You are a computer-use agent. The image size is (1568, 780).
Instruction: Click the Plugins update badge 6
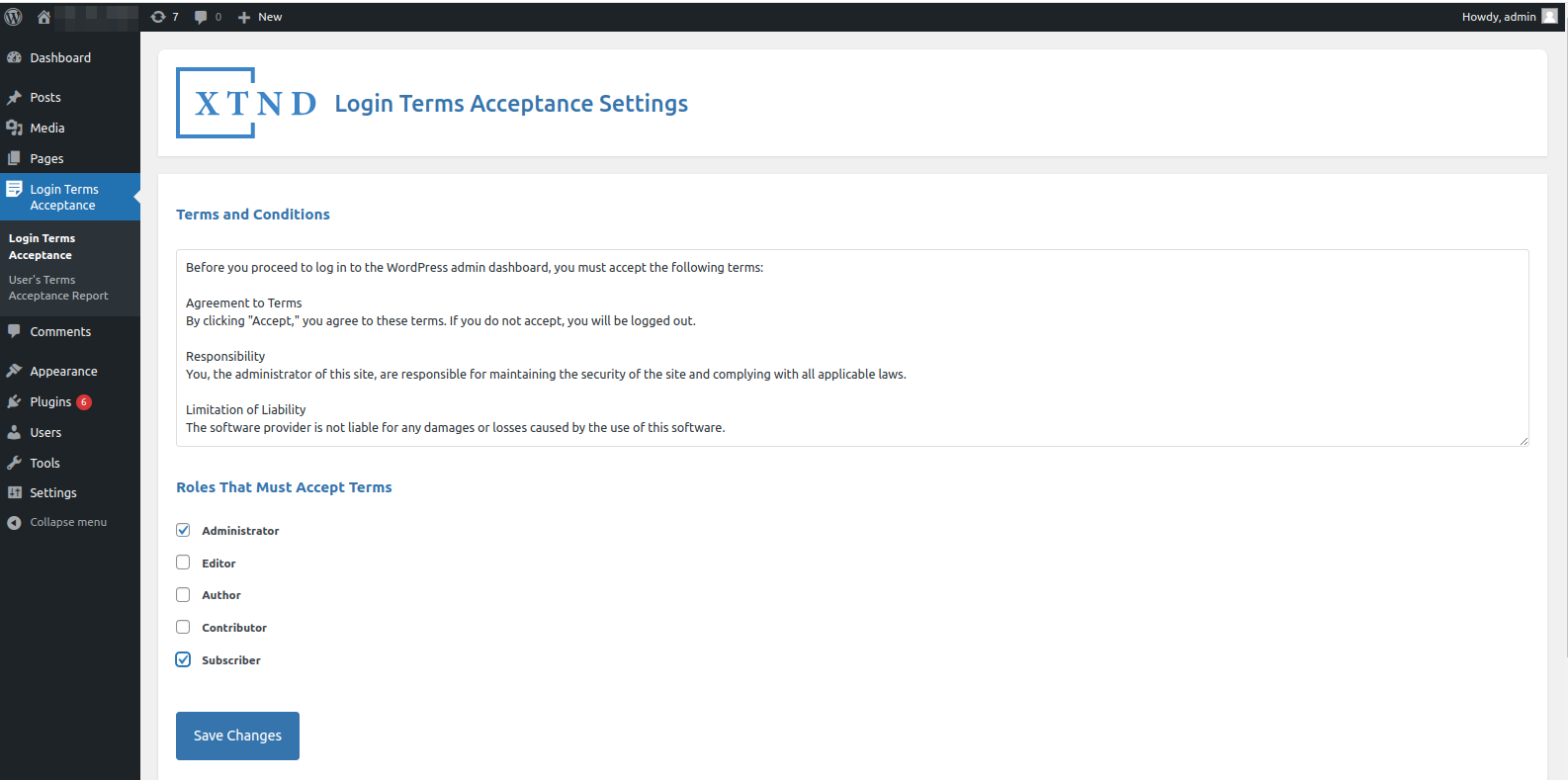point(84,402)
